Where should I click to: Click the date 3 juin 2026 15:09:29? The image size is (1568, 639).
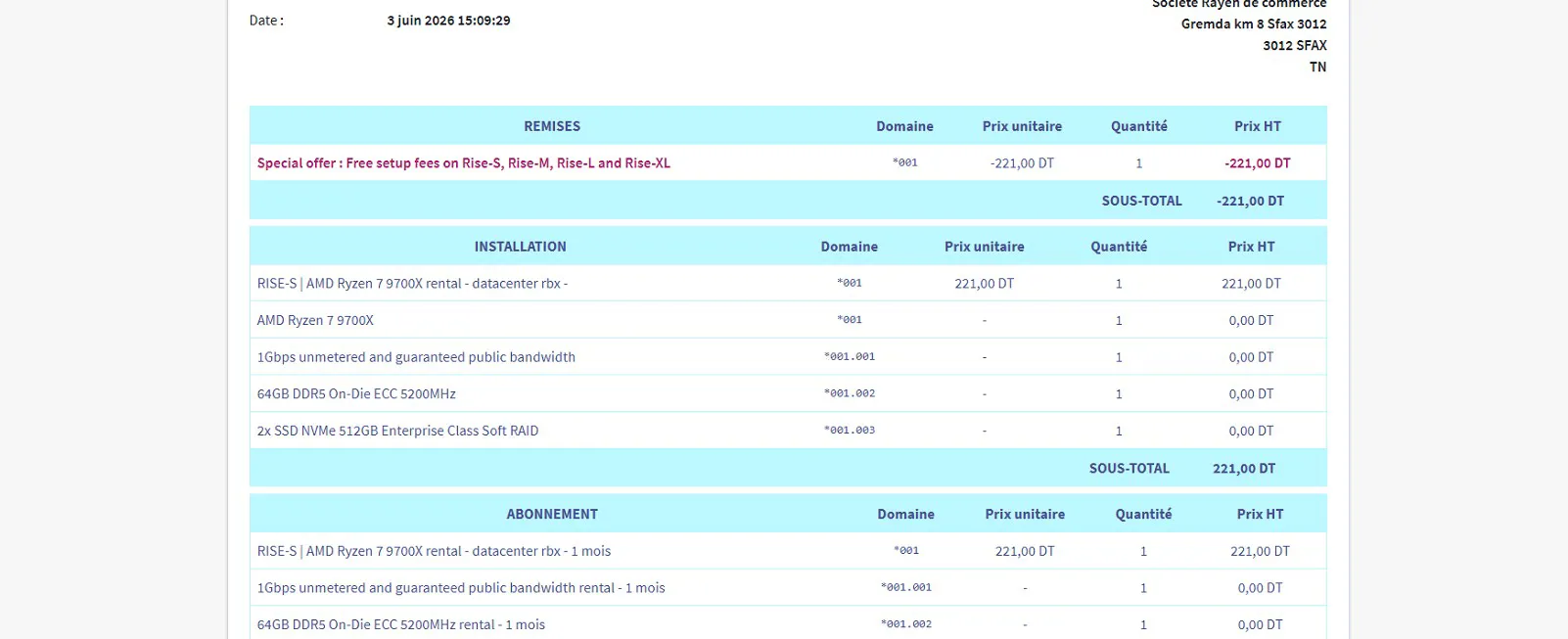tap(448, 21)
